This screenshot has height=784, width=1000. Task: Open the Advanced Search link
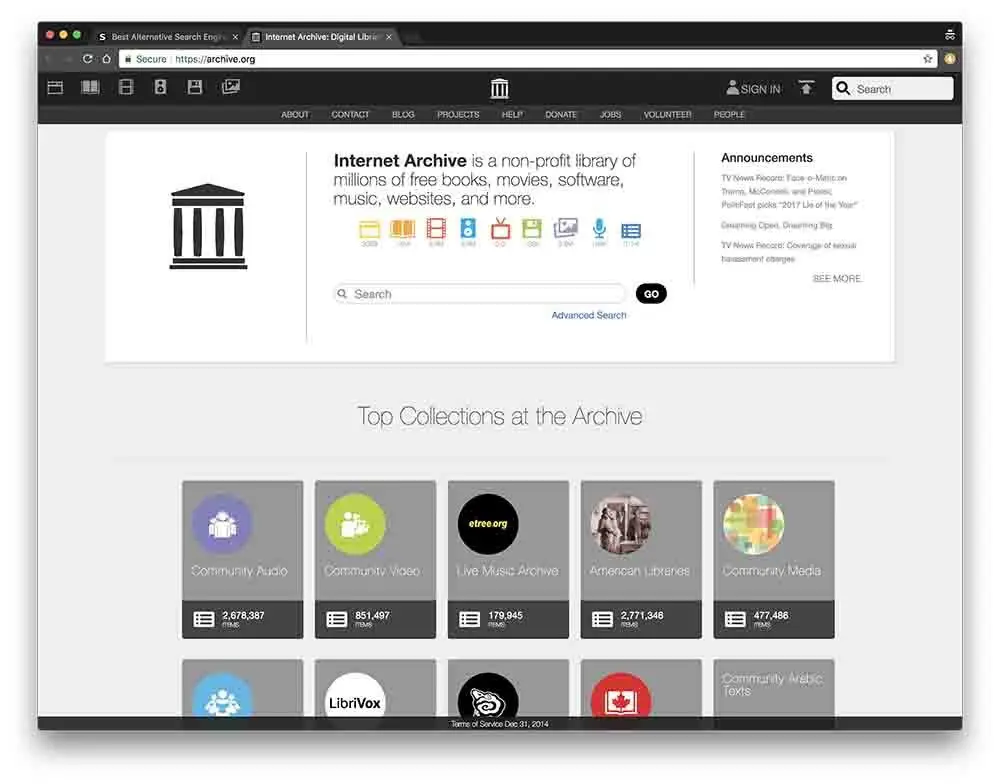(x=589, y=315)
